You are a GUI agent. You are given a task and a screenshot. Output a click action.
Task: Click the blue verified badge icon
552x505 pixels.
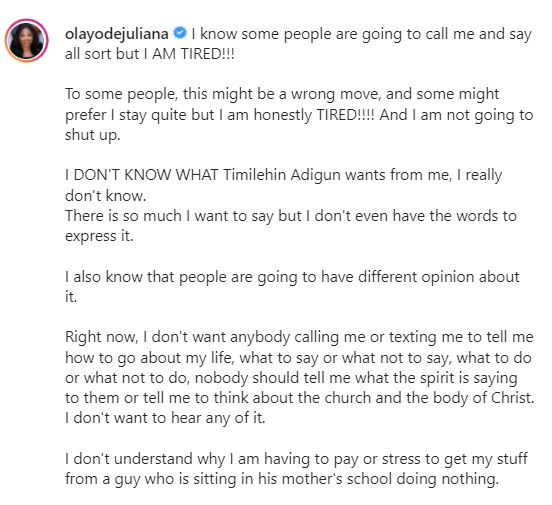pyautogui.click(x=180, y=33)
